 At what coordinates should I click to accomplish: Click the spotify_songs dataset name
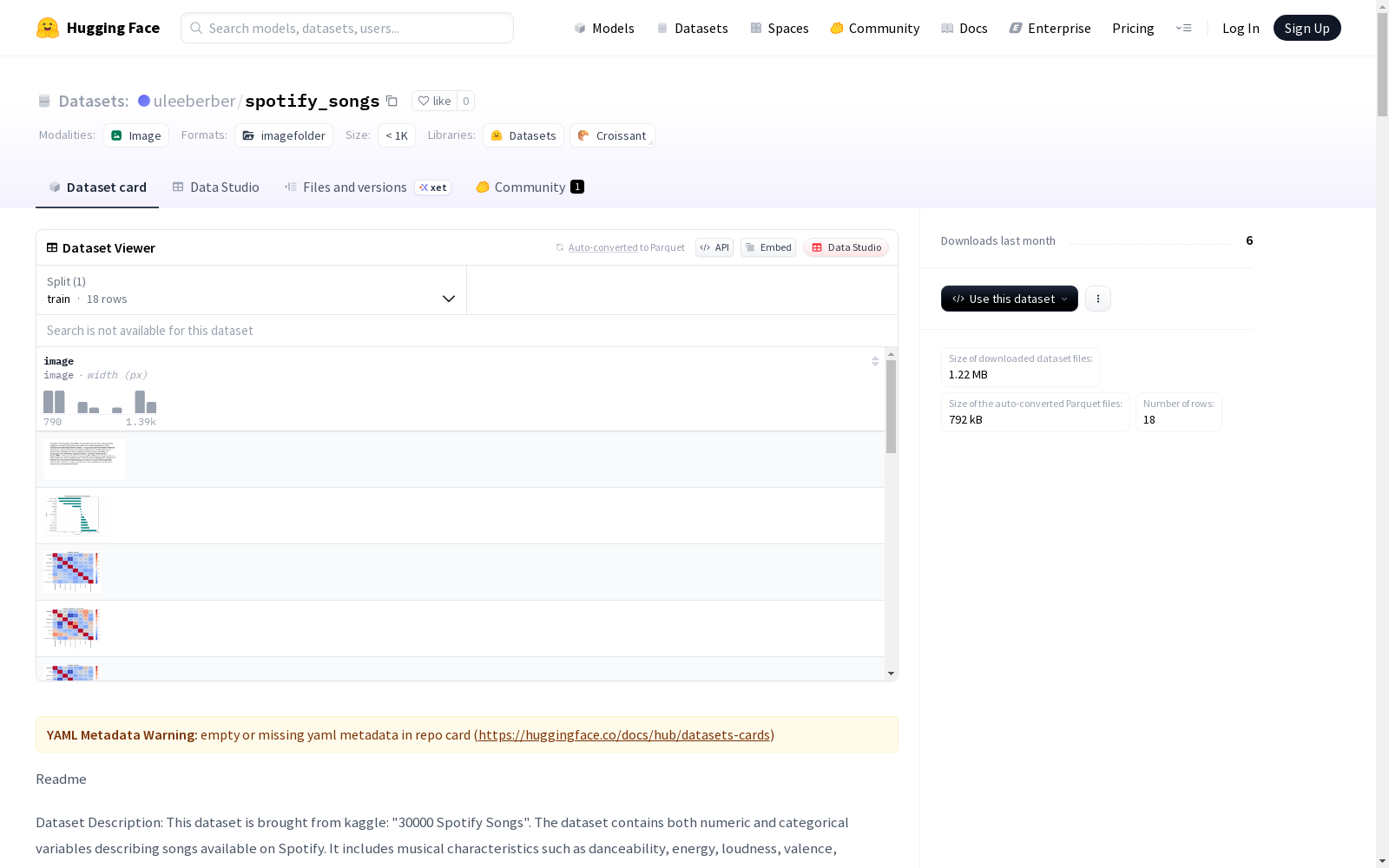[313, 101]
